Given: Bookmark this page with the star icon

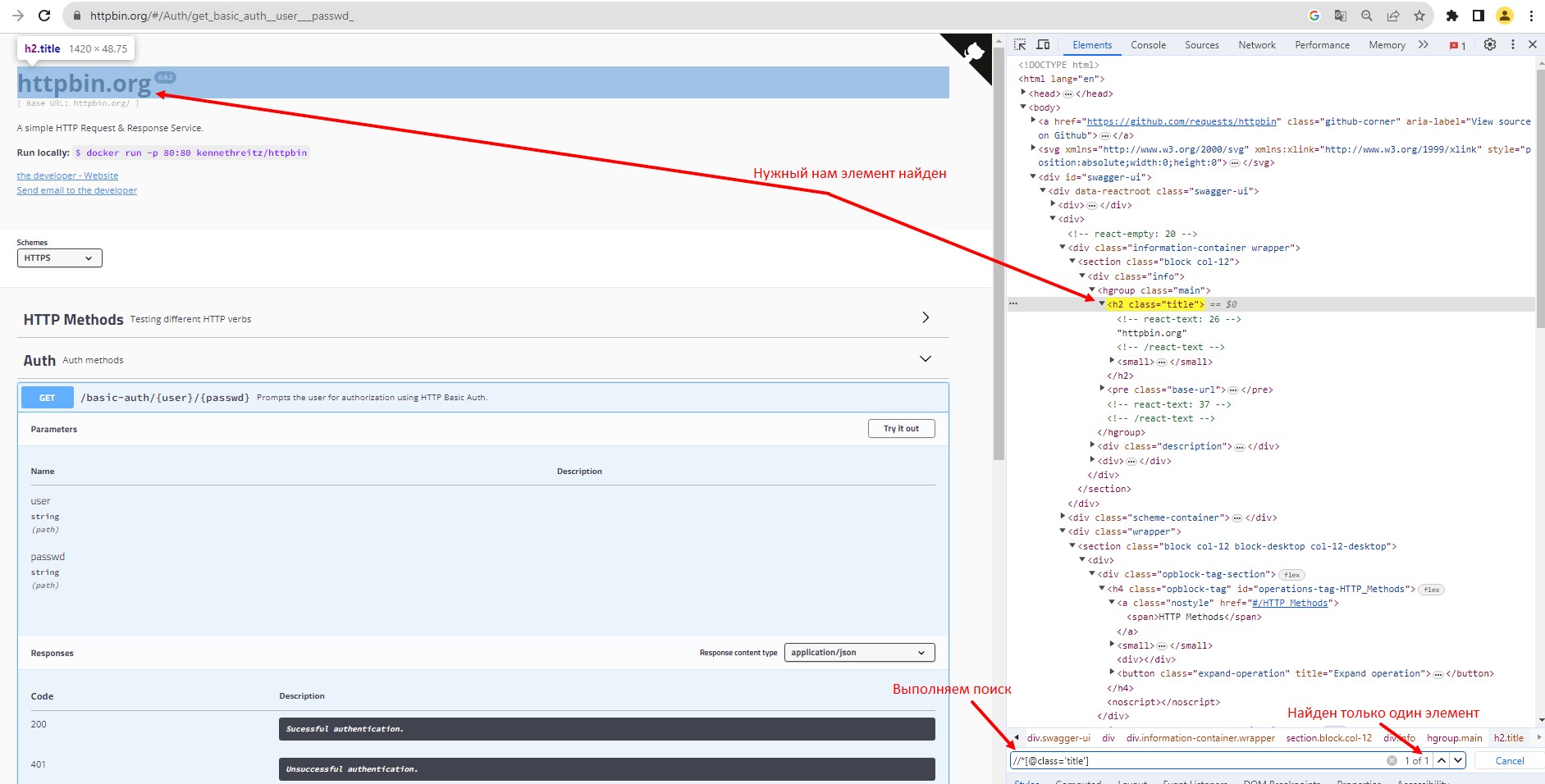Looking at the screenshot, I should (x=1419, y=16).
